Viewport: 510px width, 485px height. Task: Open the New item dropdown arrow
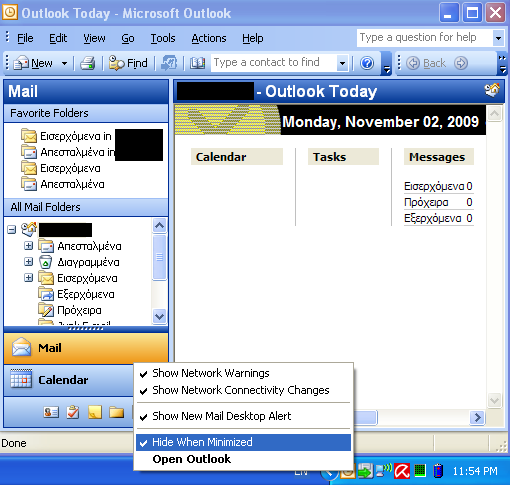(x=64, y=63)
